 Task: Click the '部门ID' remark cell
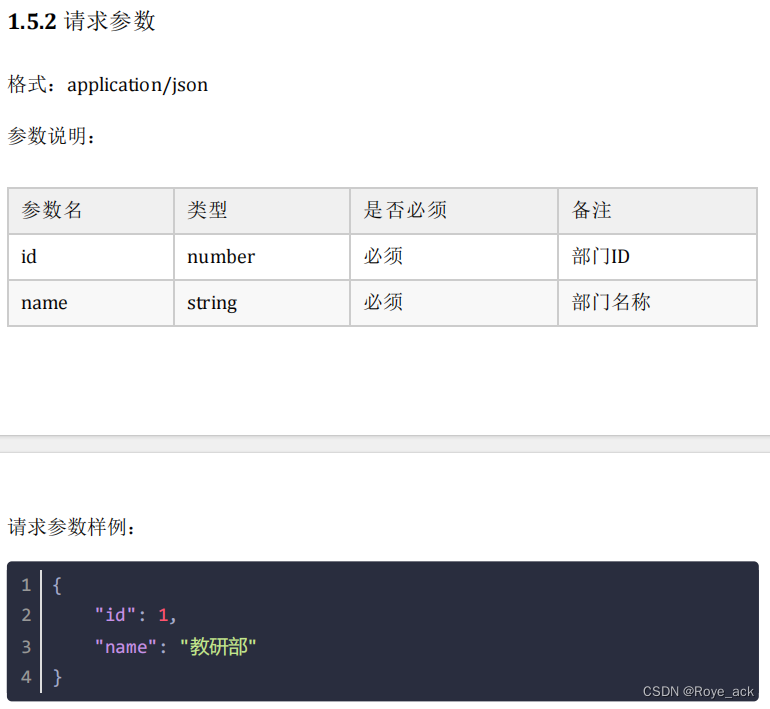pyautogui.click(x=658, y=257)
